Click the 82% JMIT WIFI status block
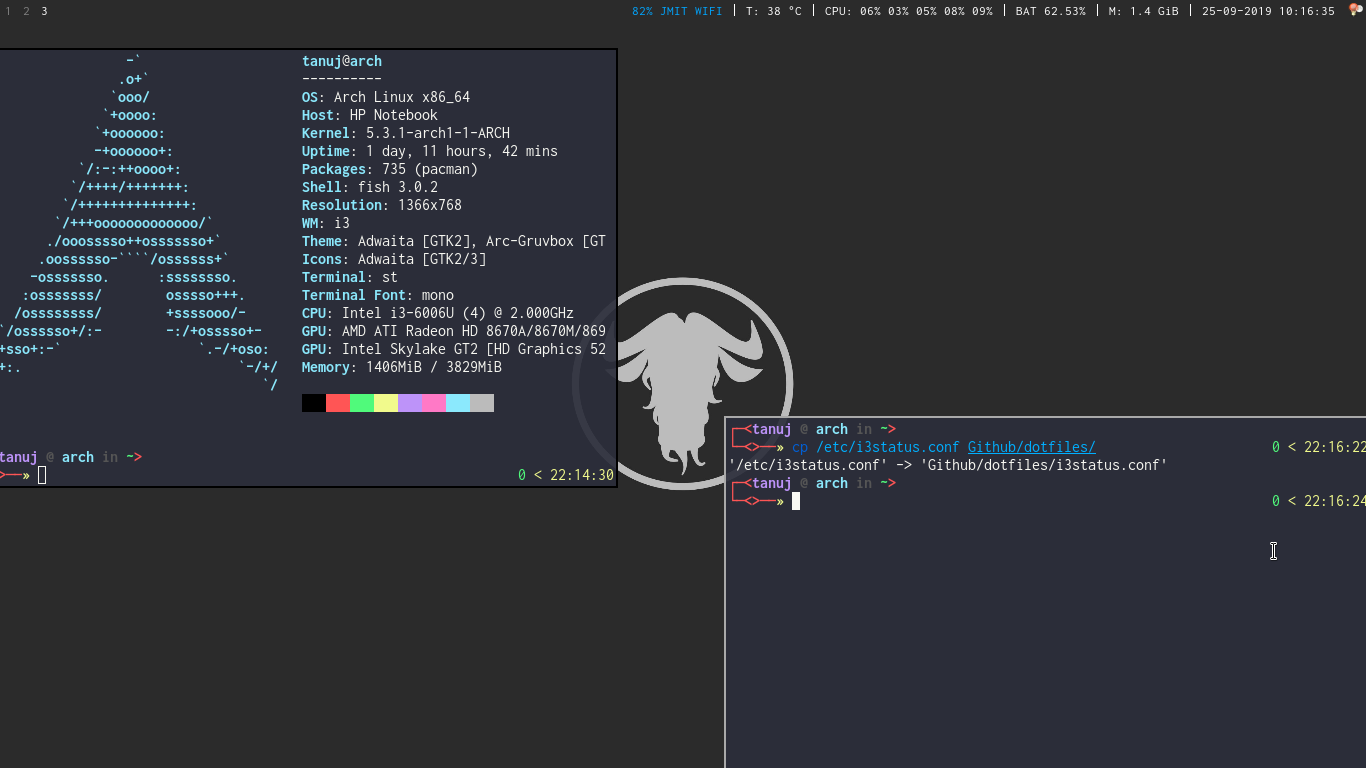 pyautogui.click(x=677, y=11)
